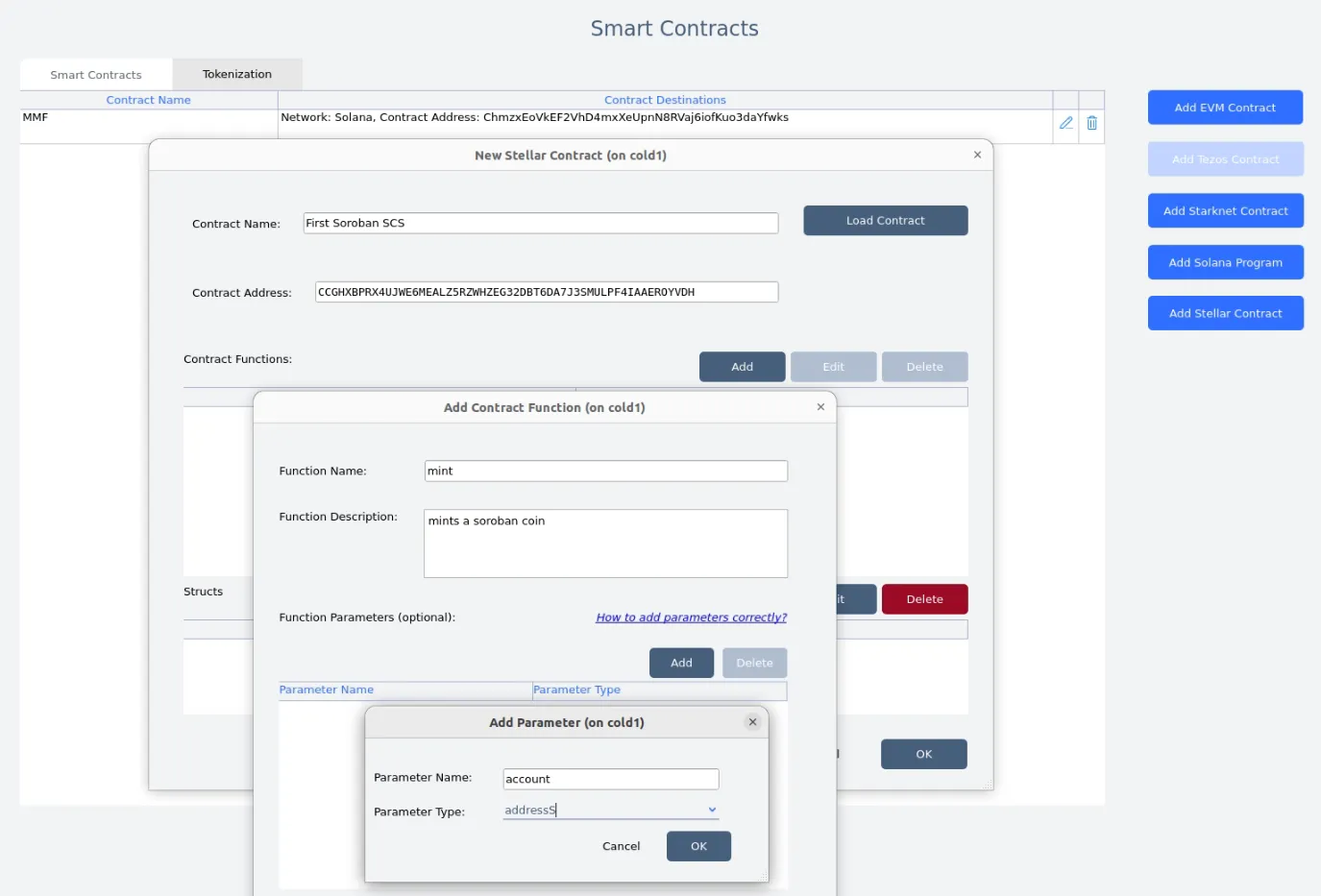Add a function parameter with Add button
1321x896 pixels.
click(681, 663)
